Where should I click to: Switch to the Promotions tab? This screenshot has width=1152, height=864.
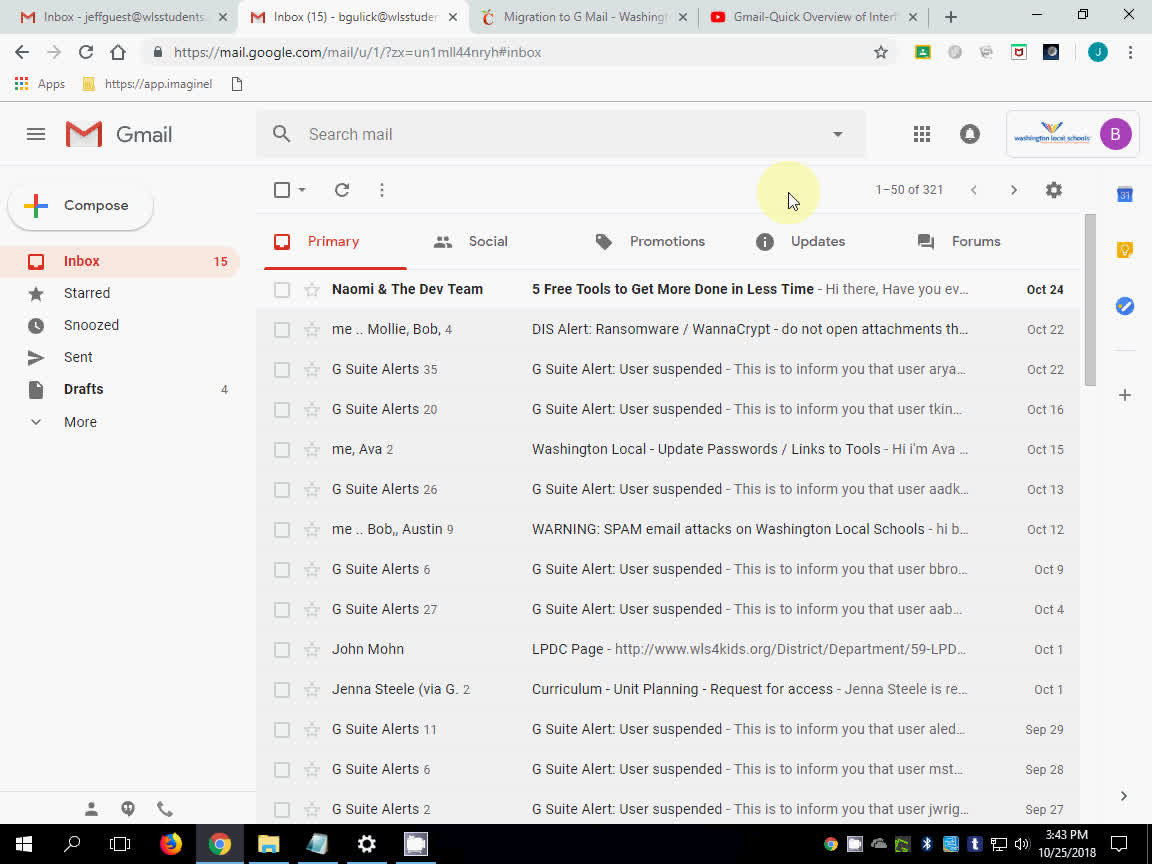click(666, 241)
